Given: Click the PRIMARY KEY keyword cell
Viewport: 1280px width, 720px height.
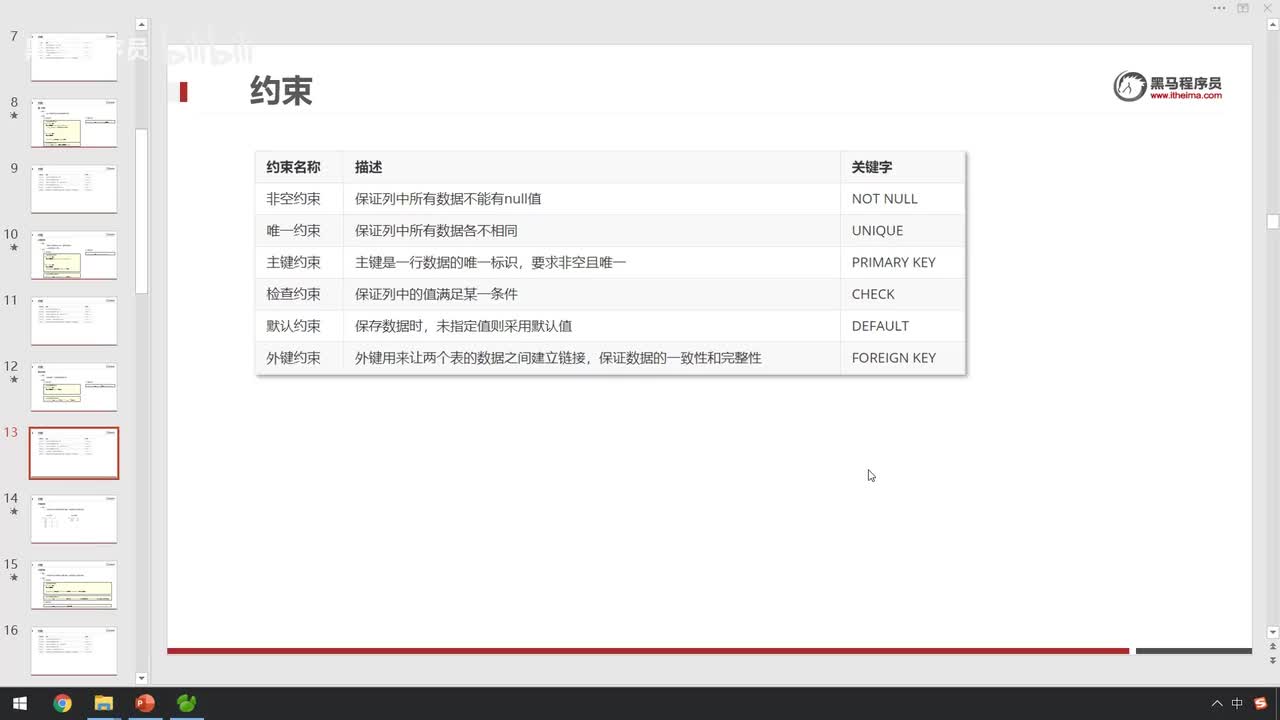Looking at the screenshot, I should pyautogui.click(x=903, y=262).
